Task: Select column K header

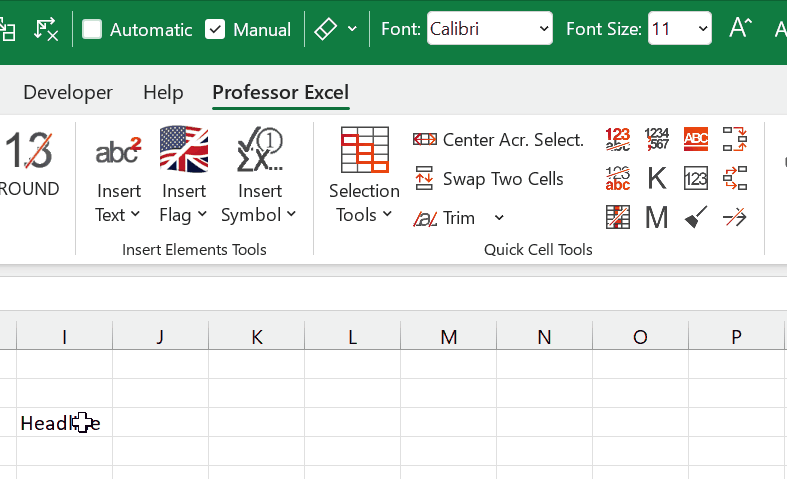Action: click(x=256, y=336)
